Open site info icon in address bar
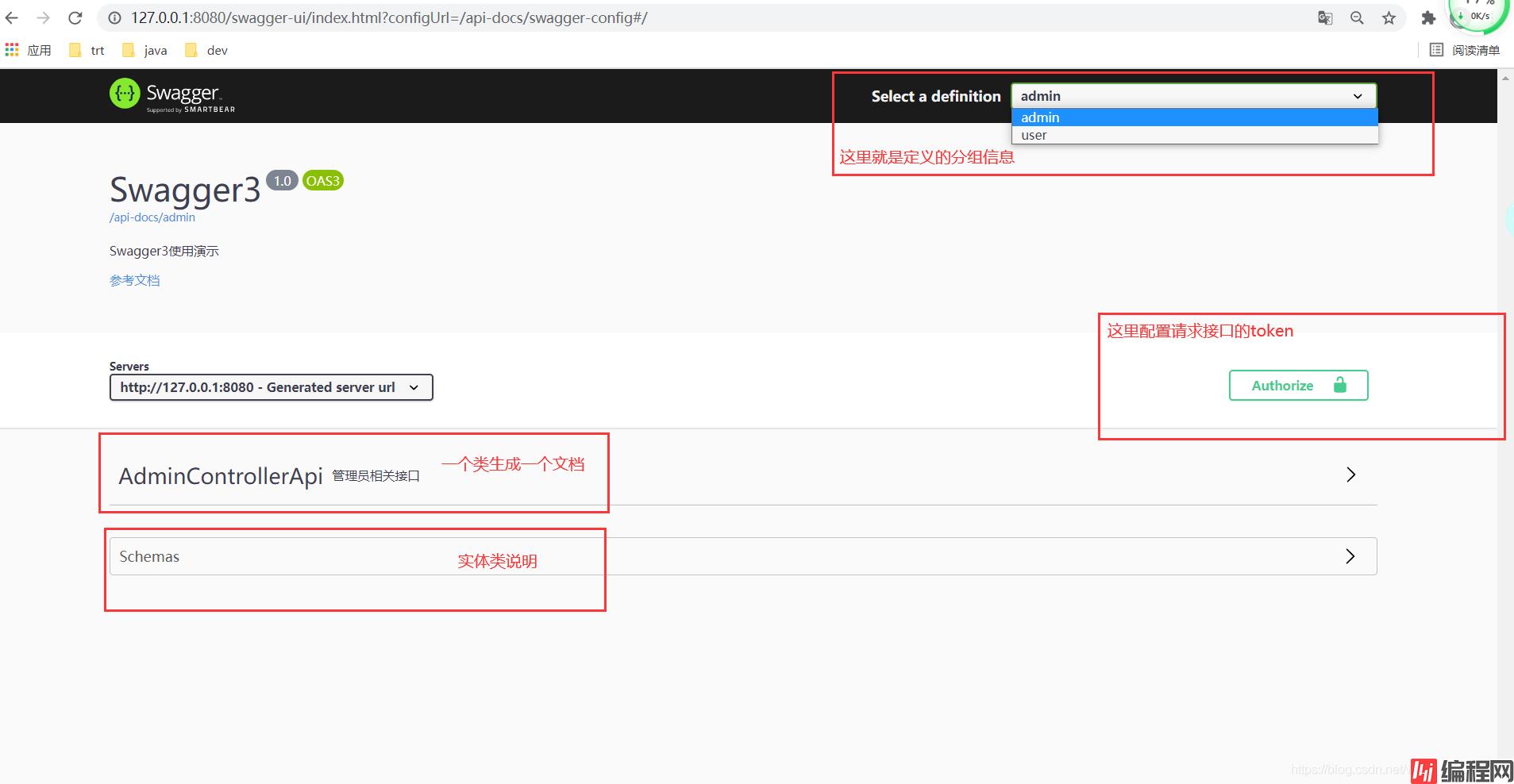 click(115, 17)
